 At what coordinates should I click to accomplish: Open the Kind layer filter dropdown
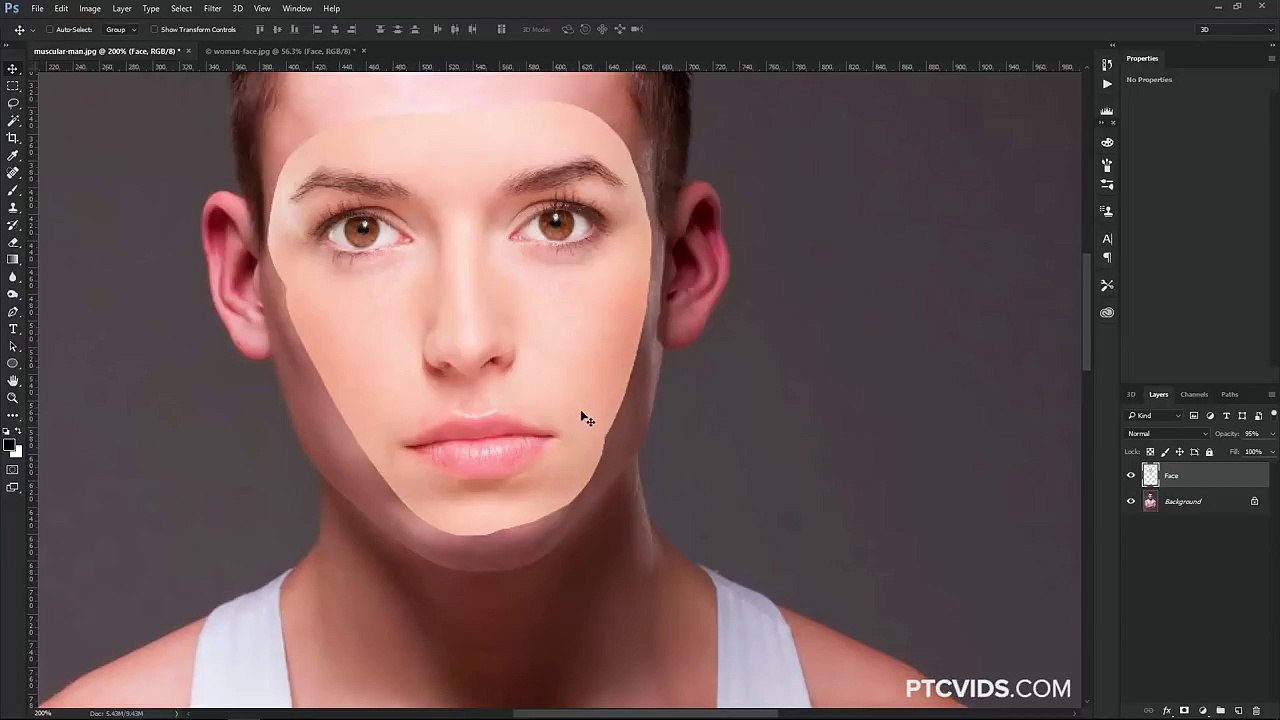point(1155,416)
